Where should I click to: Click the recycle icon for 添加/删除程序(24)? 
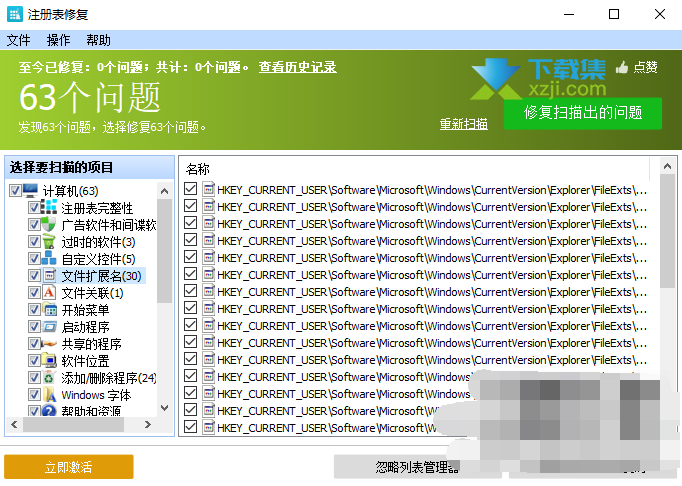click(49, 378)
